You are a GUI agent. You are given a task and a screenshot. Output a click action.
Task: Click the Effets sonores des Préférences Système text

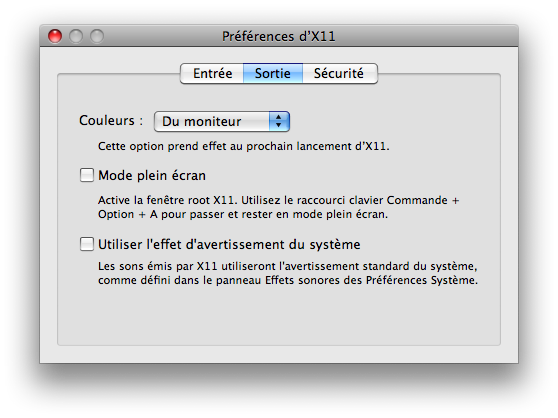(371, 280)
